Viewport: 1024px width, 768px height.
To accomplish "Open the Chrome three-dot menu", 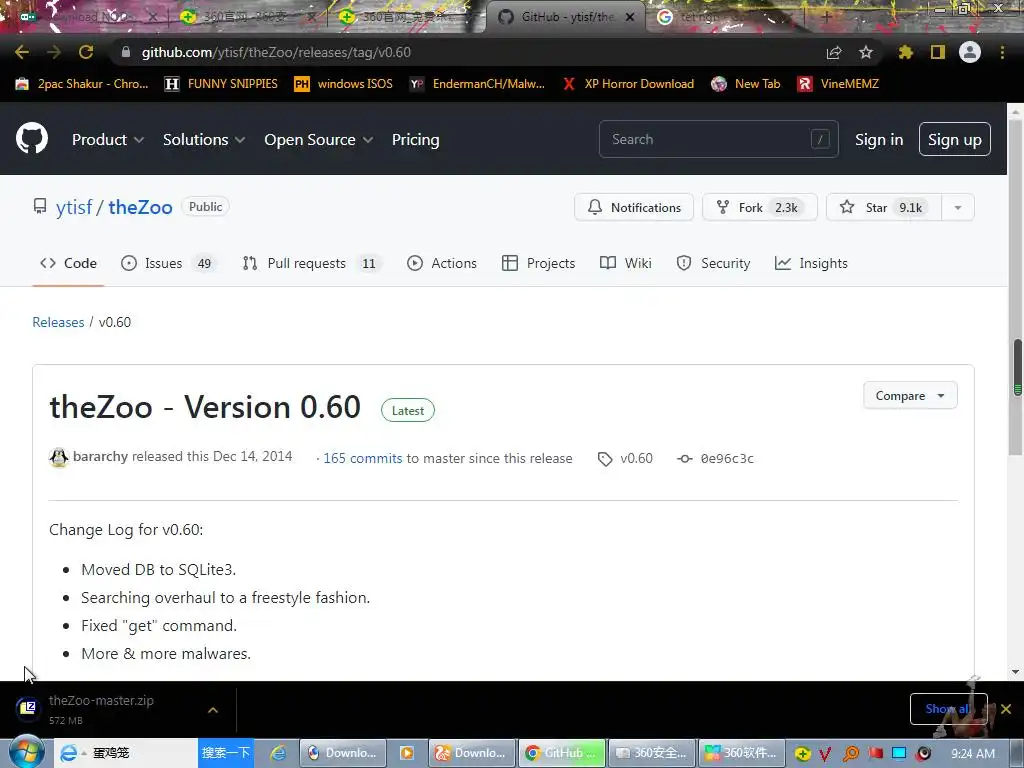I will pyautogui.click(x=1002, y=52).
